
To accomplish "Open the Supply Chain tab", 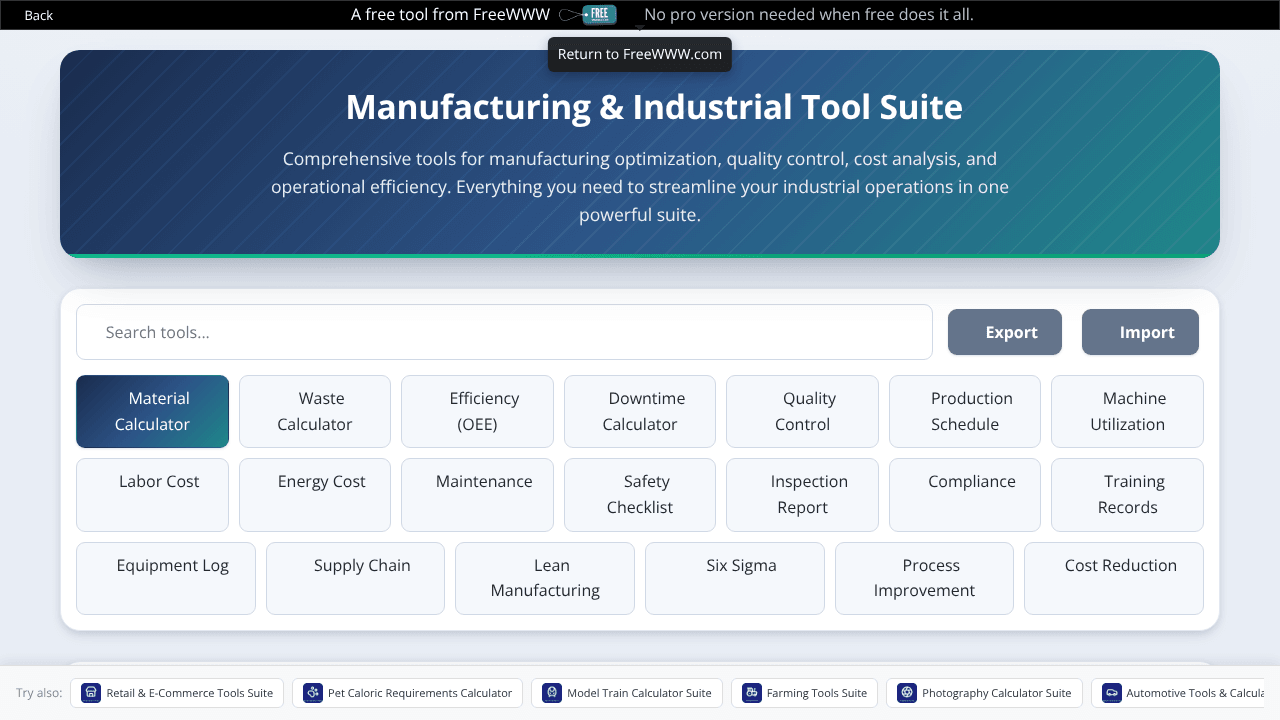I will tap(355, 578).
